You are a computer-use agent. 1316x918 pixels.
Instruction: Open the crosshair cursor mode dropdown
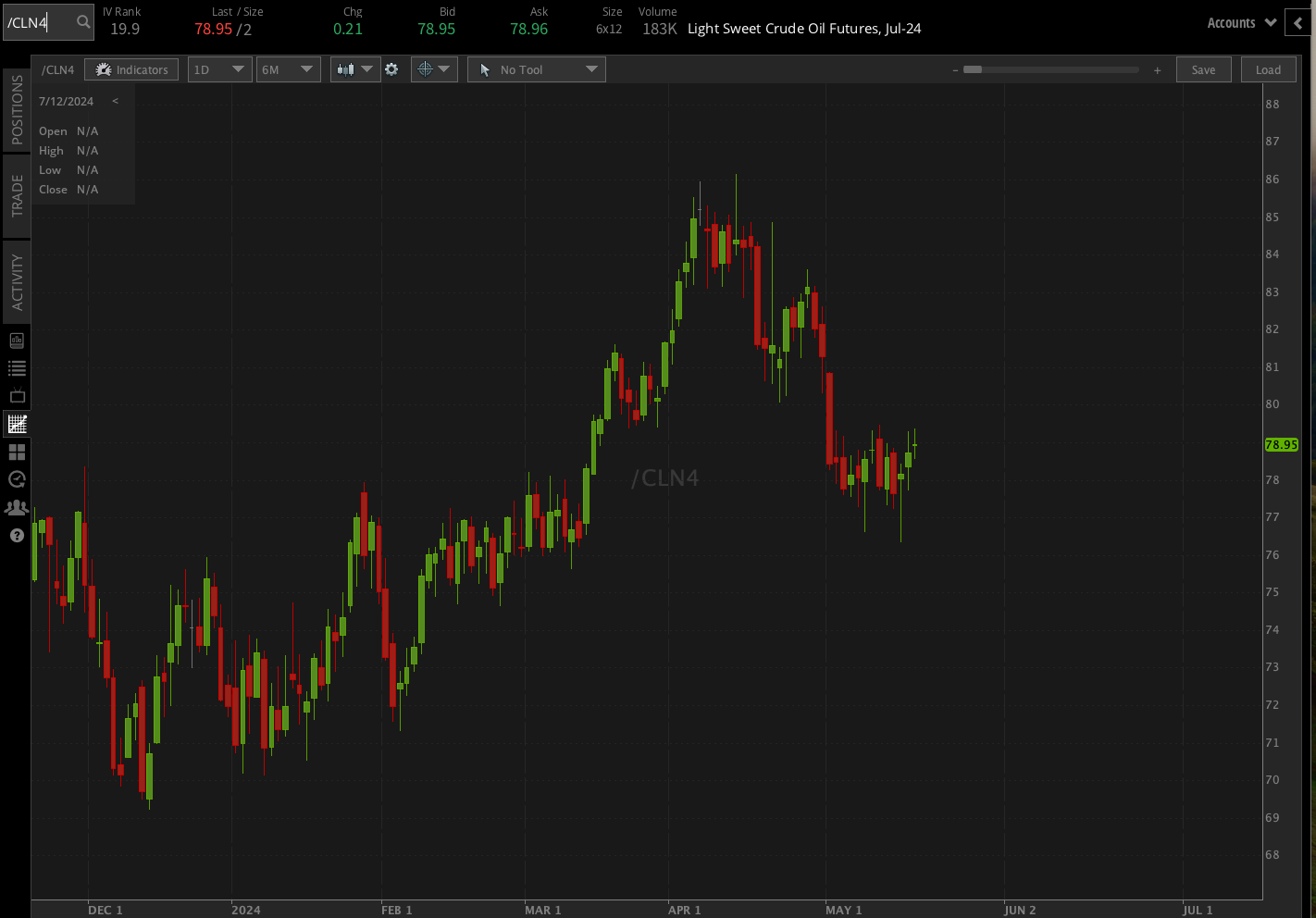[434, 69]
